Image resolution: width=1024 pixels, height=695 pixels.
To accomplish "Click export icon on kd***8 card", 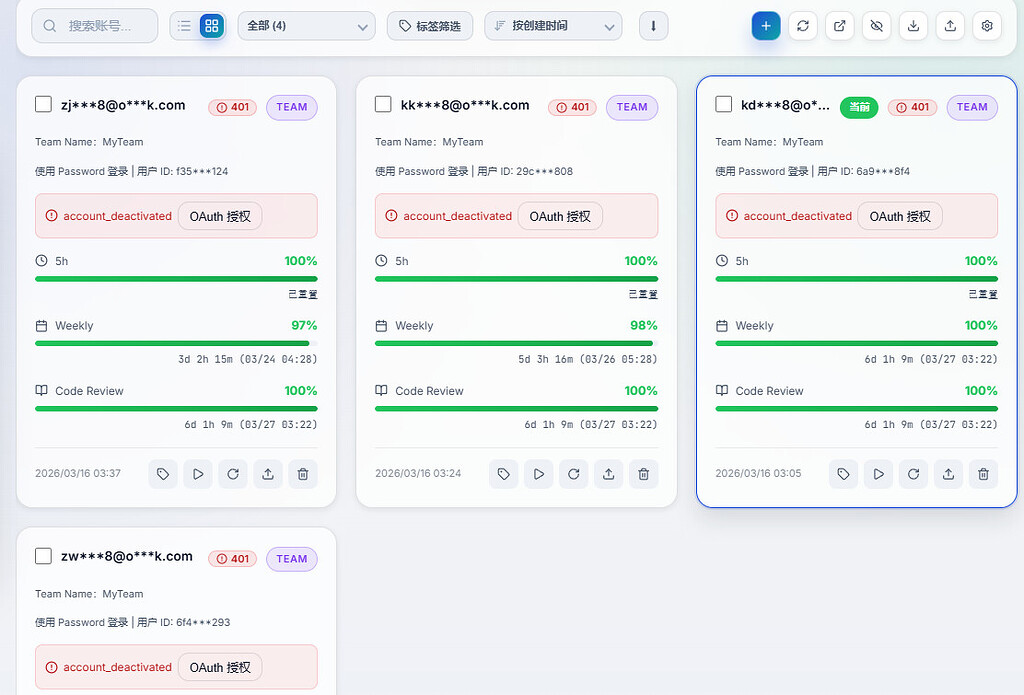I will [948, 474].
